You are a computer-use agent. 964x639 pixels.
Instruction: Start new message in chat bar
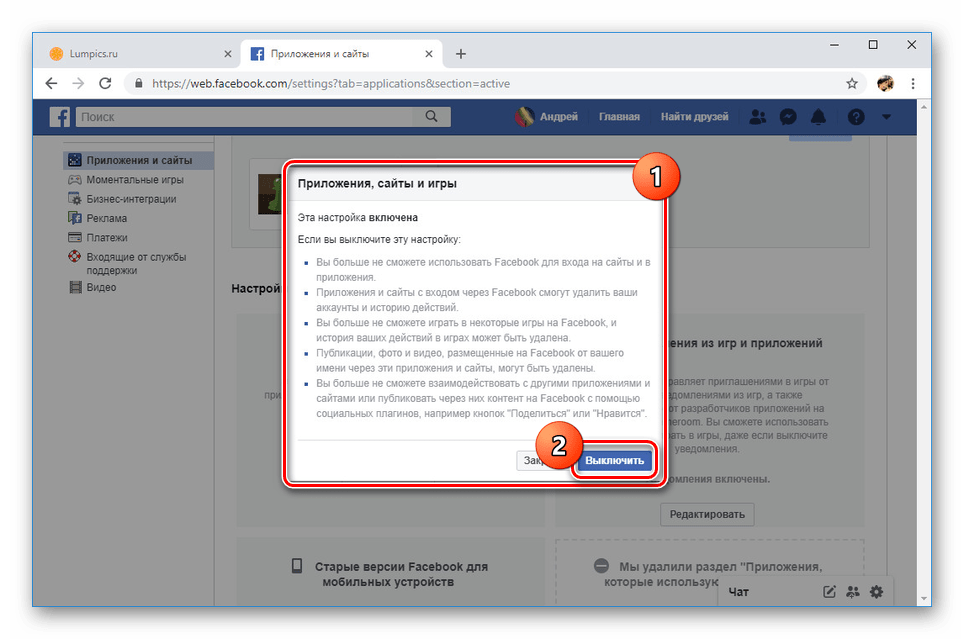(x=829, y=592)
